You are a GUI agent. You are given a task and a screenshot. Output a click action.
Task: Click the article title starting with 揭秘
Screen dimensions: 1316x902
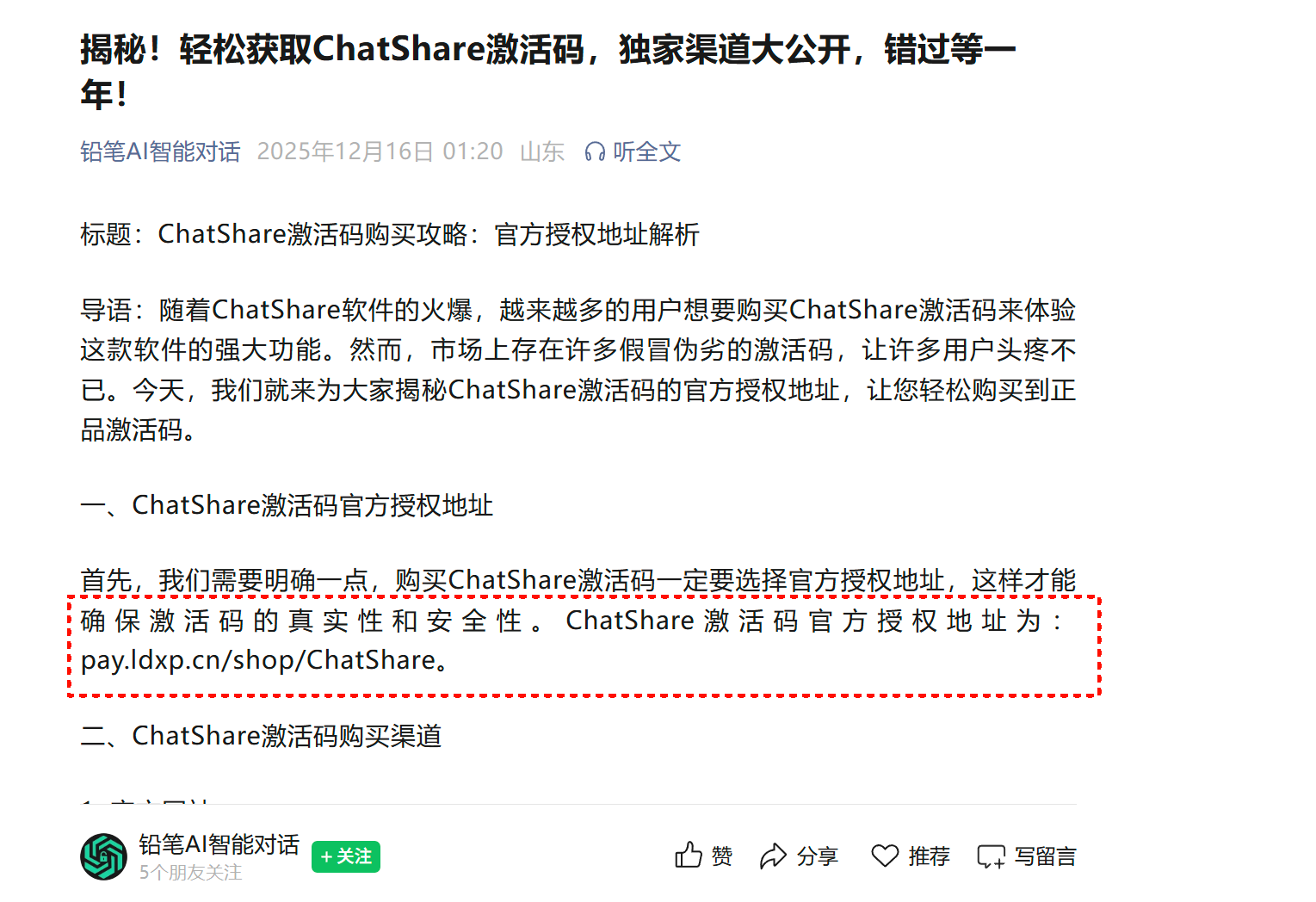point(548,71)
